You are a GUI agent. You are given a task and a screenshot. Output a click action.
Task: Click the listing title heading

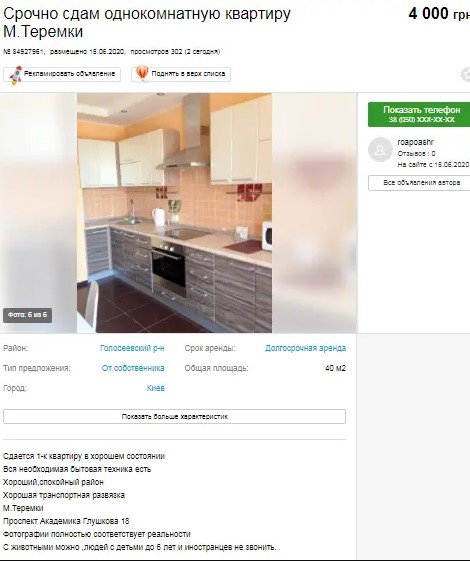[x=147, y=23]
